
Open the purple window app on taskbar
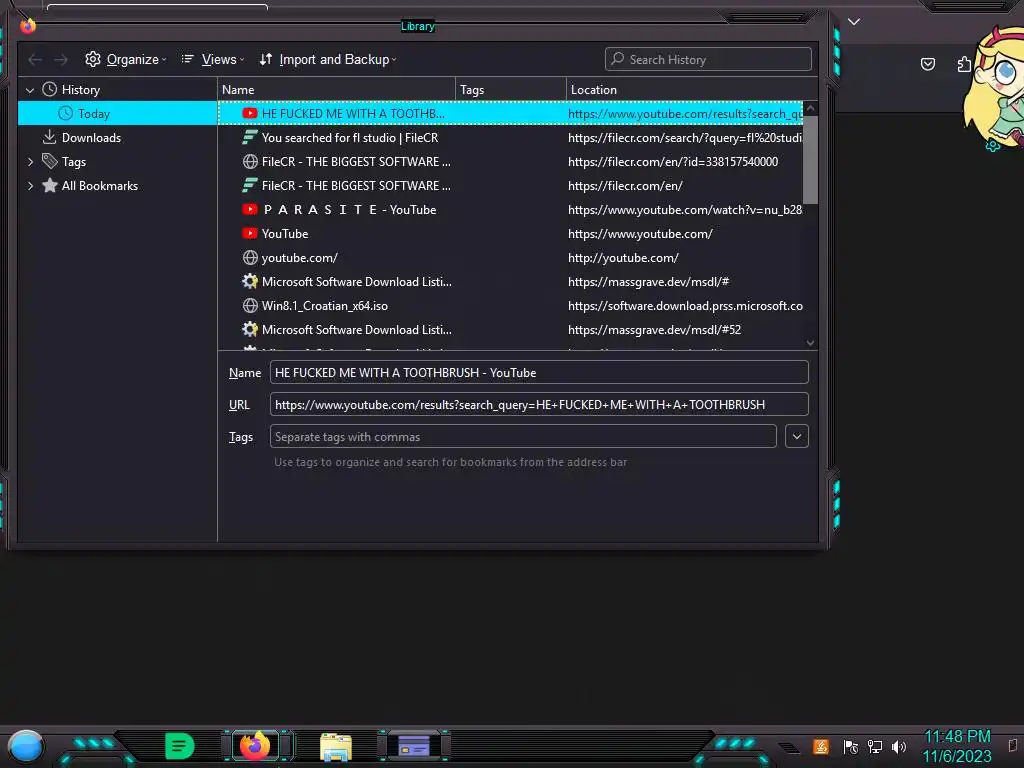click(x=413, y=746)
